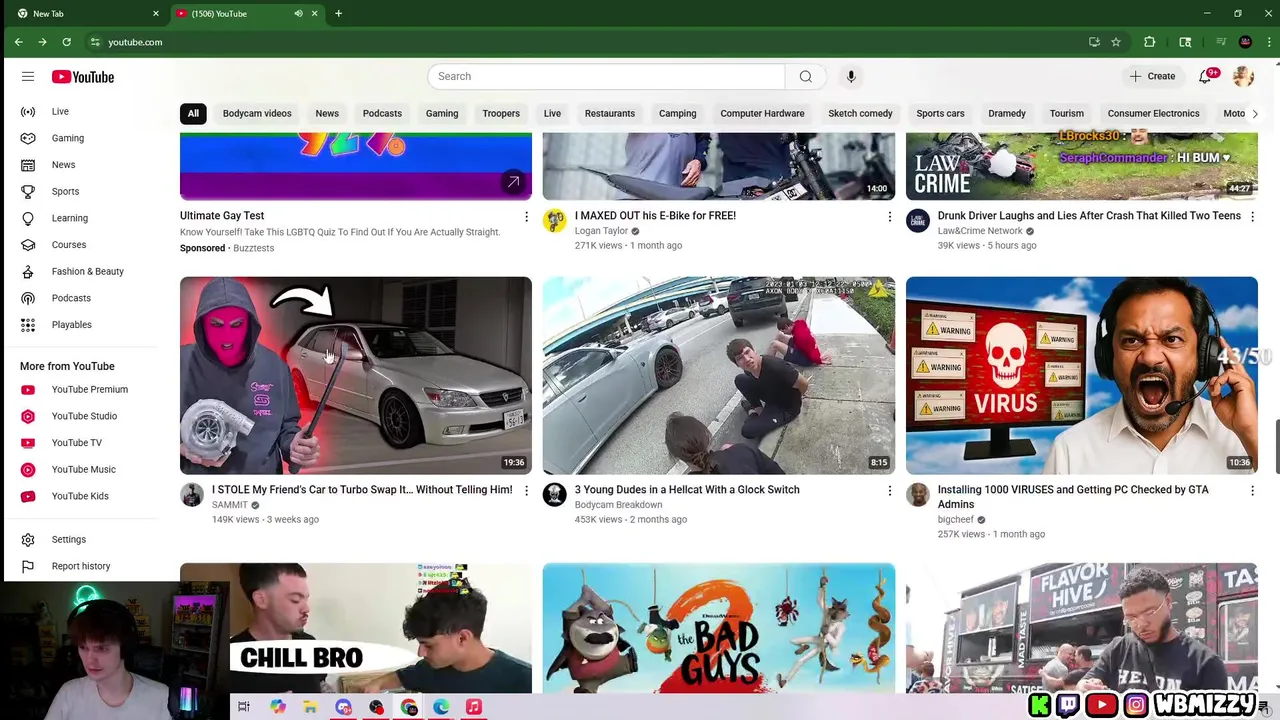Open the YouTube hamburger guide menu
The image size is (1280, 720).
click(28, 77)
